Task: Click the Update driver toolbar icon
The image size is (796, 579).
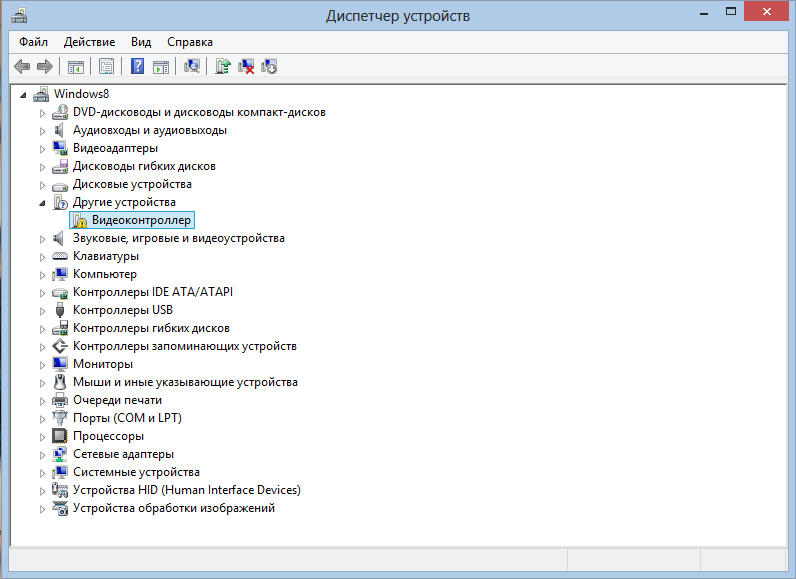Action: coord(222,66)
